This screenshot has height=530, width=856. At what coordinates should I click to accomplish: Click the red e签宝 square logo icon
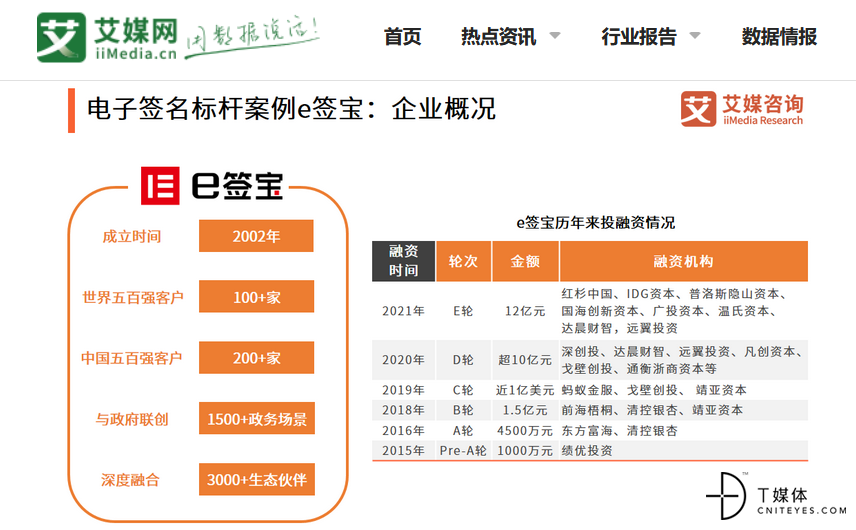[x=160, y=186]
